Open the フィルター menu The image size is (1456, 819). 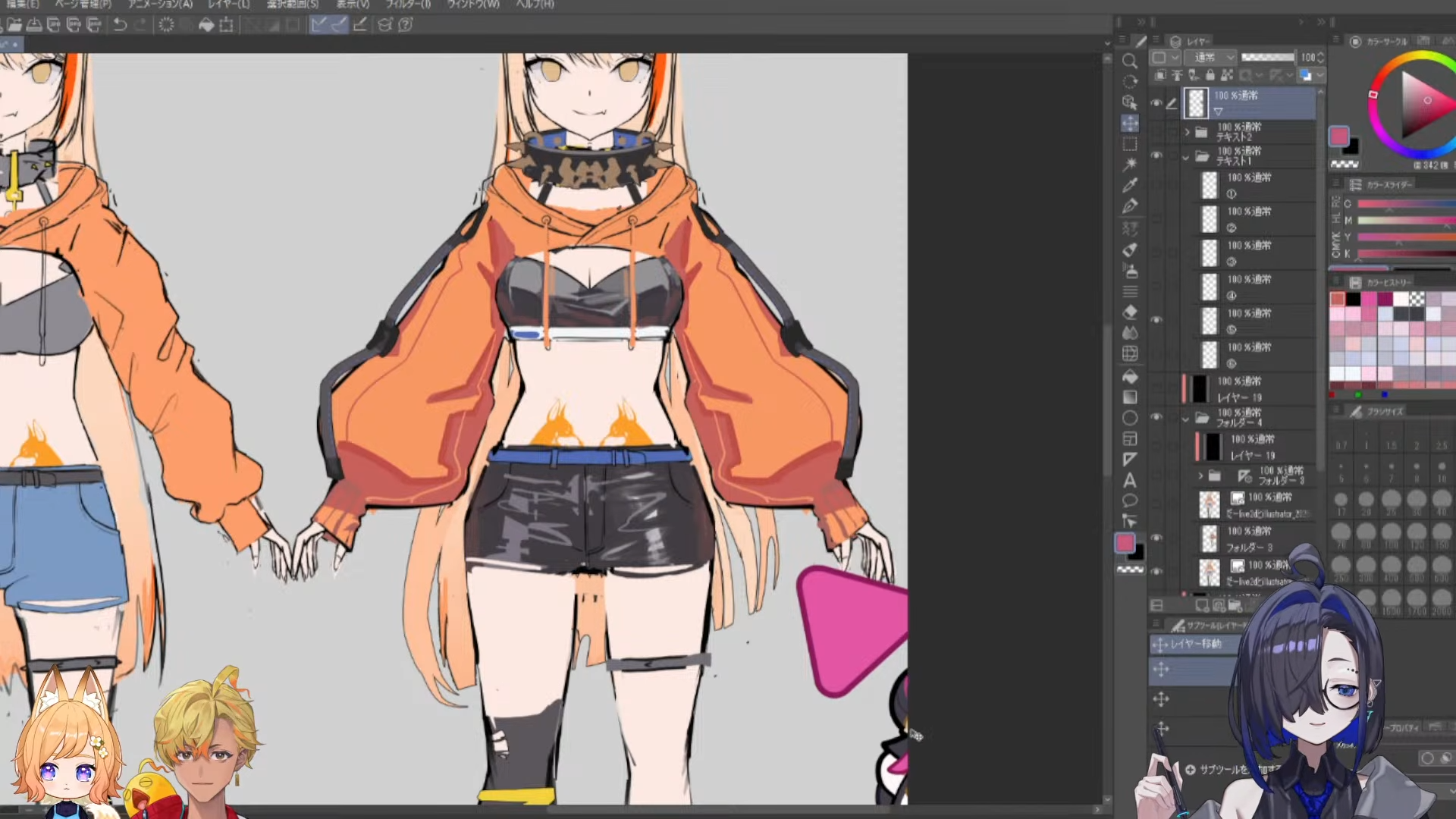tap(407, 5)
